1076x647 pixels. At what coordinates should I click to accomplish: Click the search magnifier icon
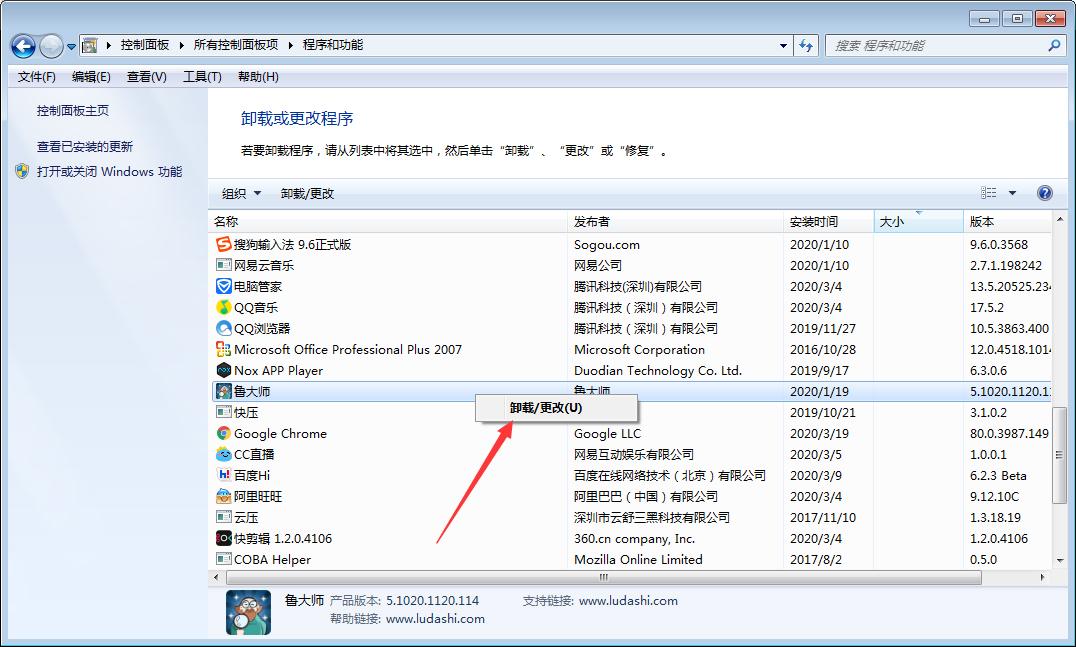click(1054, 45)
